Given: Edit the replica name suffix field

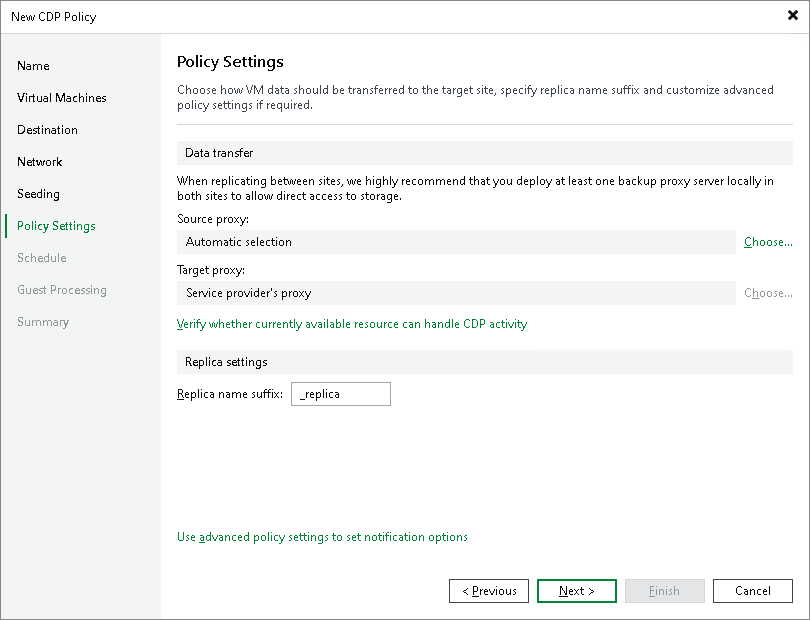Looking at the screenshot, I should [340, 394].
